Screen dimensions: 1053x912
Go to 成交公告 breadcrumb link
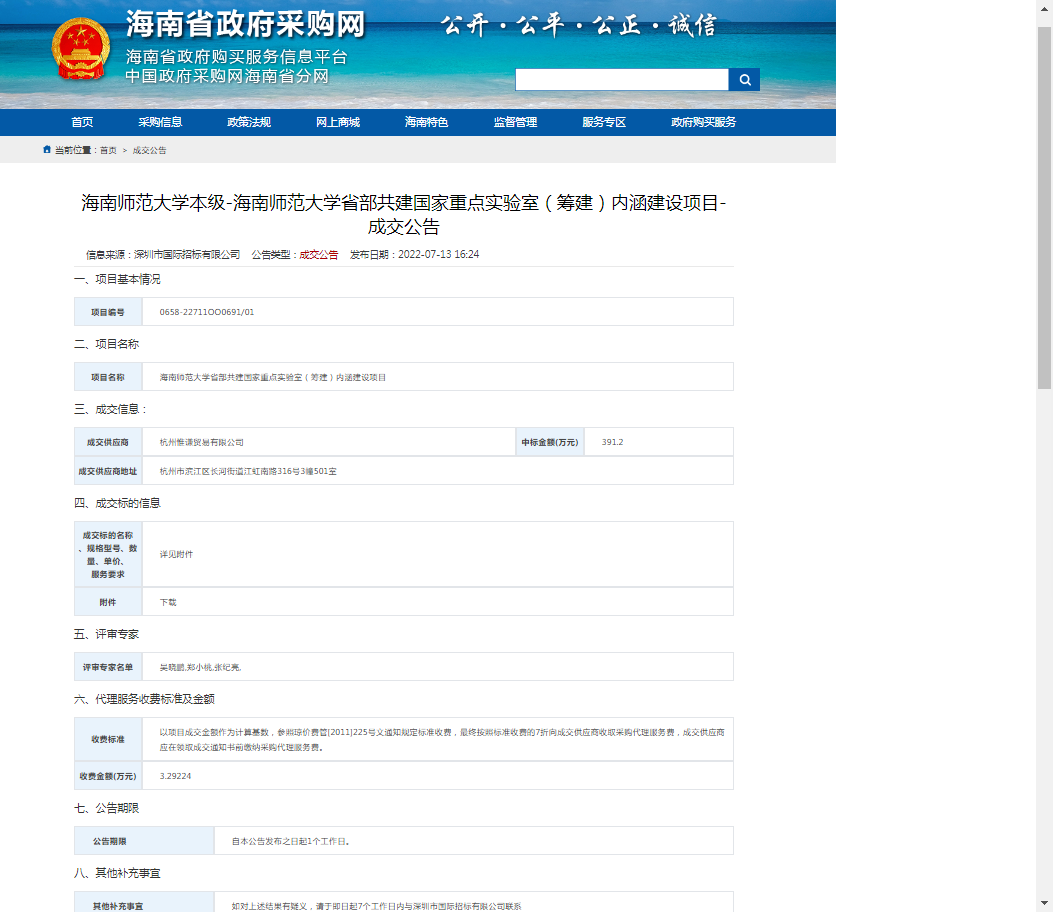click(x=149, y=150)
